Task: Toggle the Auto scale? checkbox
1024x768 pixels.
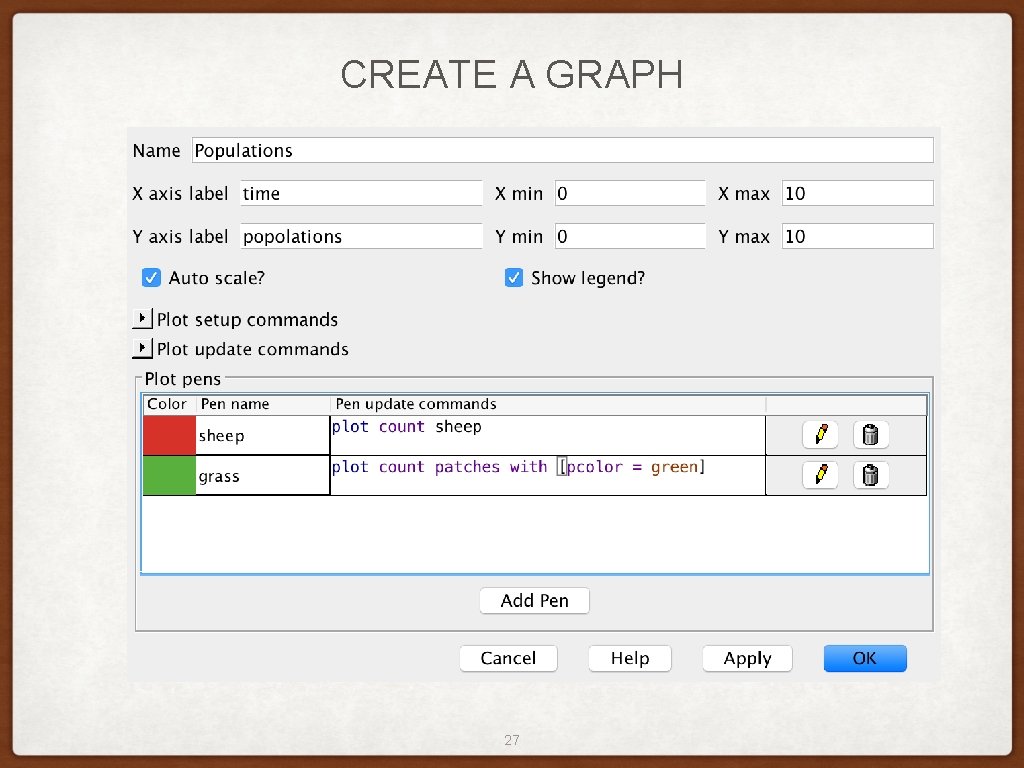Action: (151, 277)
